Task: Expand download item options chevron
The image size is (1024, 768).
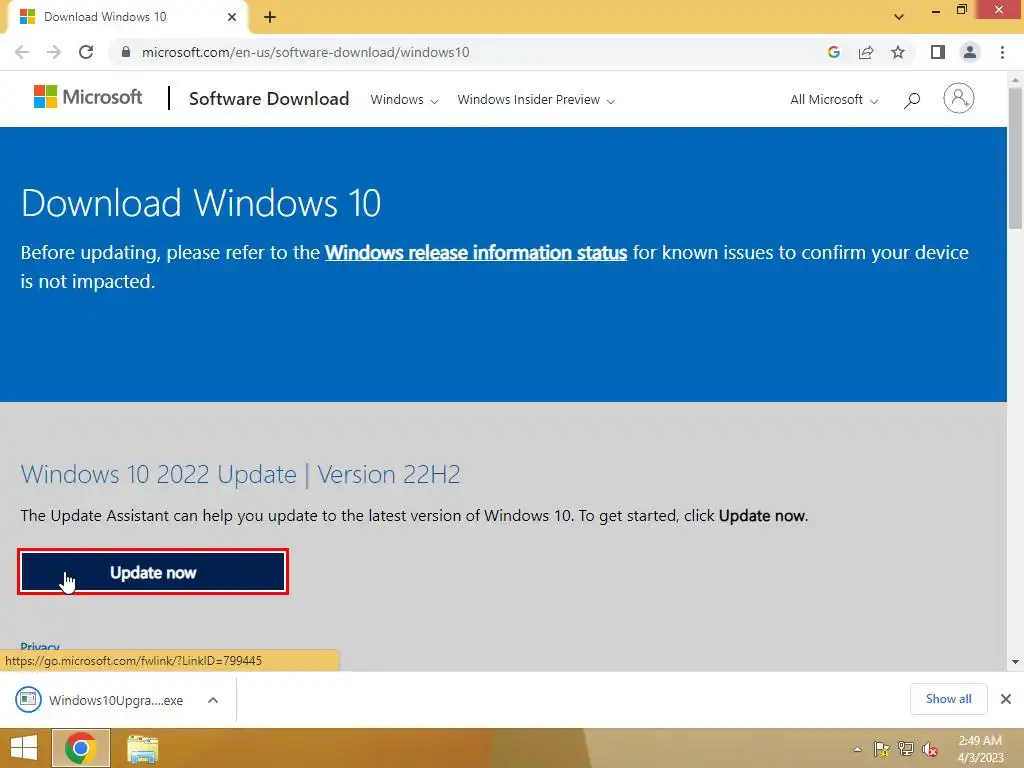Action: [x=213, y=700]
